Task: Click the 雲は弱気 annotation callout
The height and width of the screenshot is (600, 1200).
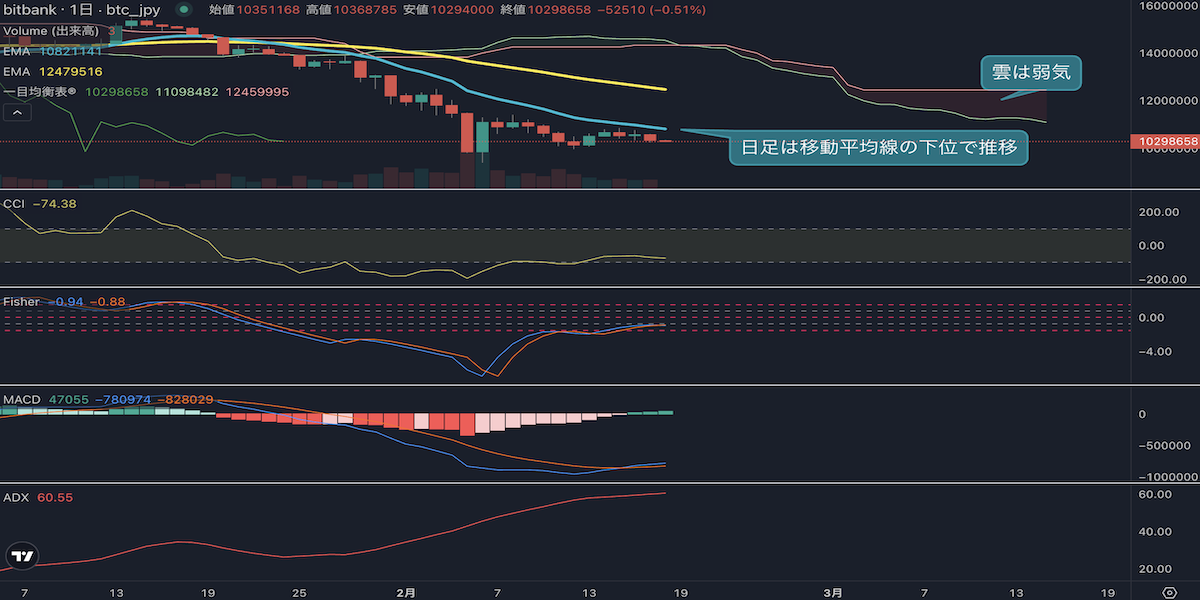Action: click(1030, 73)
